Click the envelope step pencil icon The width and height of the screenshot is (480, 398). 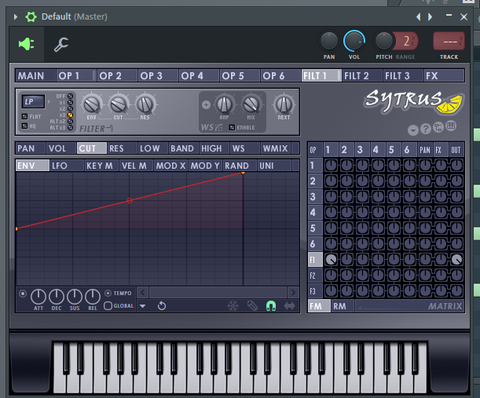tap(252, 306)
